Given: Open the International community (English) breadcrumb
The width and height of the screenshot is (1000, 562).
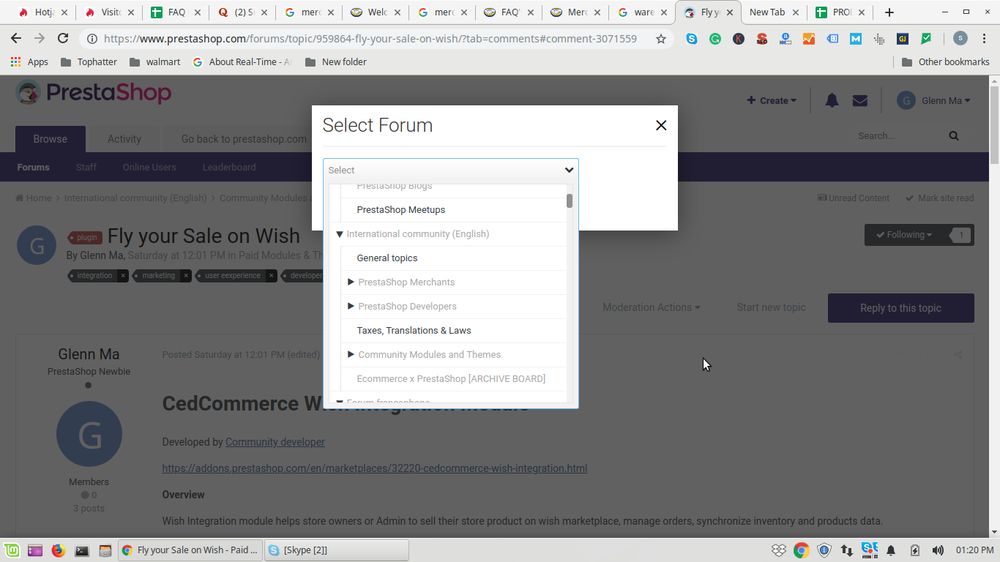Looking at the screenshot, I should tap(135, 198).
